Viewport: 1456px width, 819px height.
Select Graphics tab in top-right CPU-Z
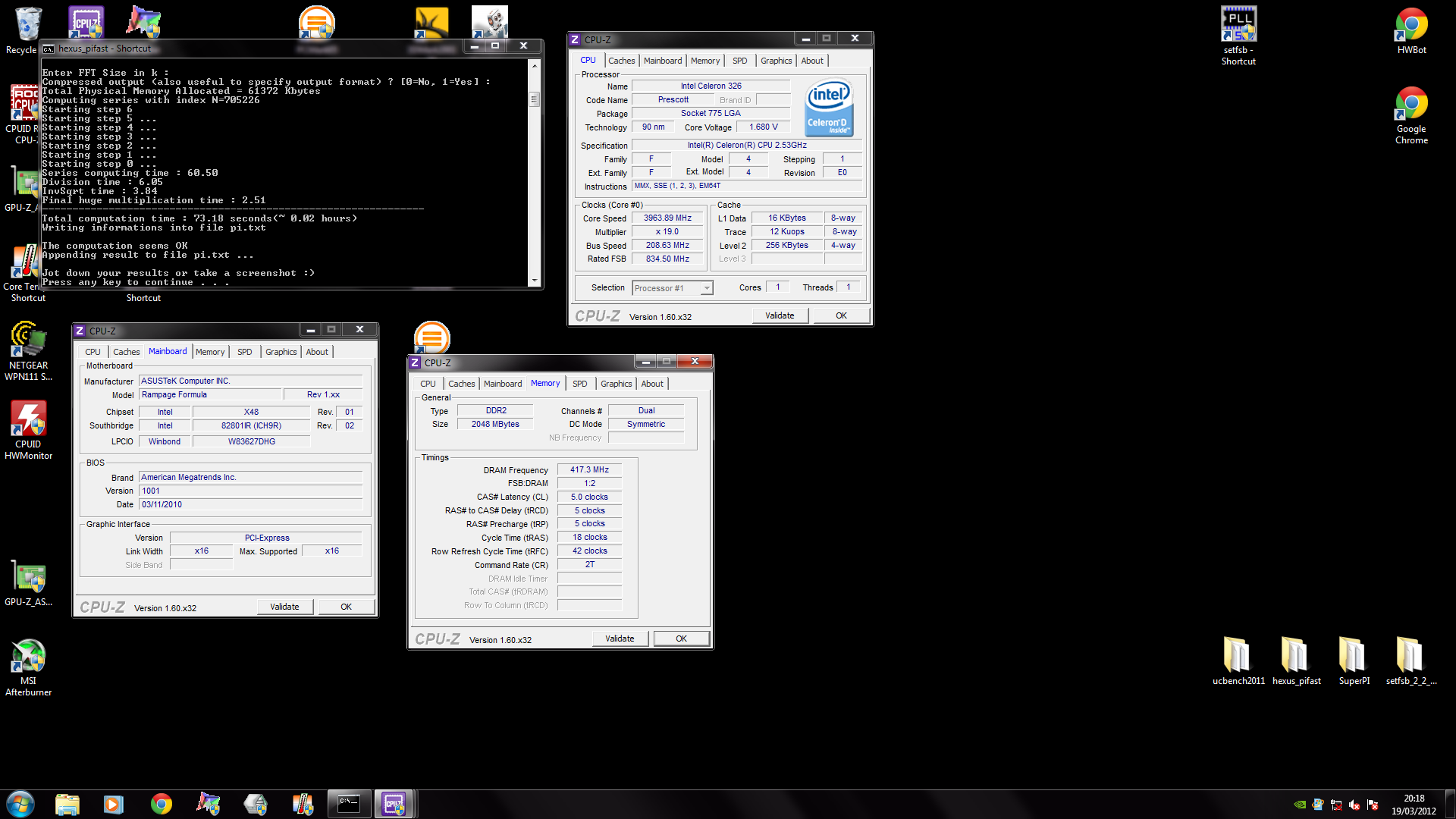[x=776, y=61]
